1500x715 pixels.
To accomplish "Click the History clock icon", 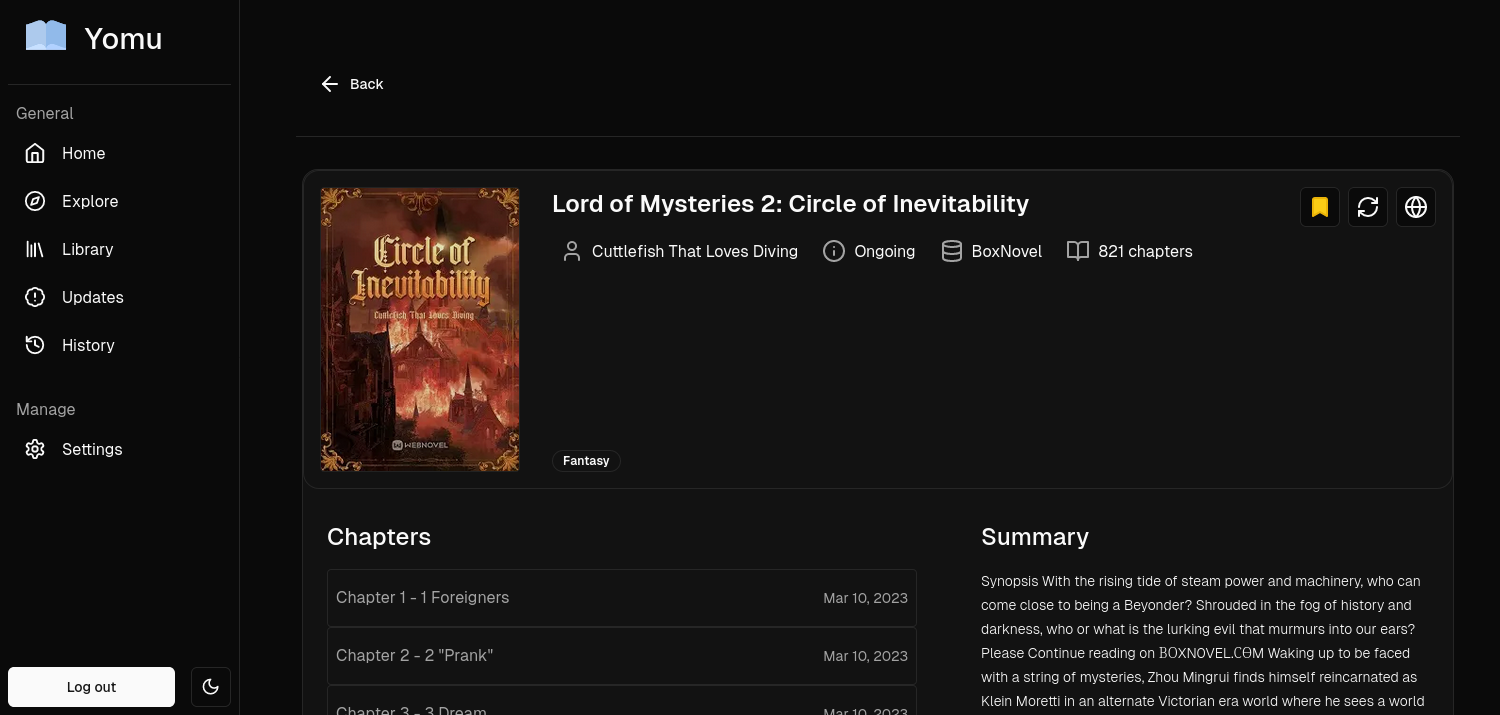I will pos(35,345).
